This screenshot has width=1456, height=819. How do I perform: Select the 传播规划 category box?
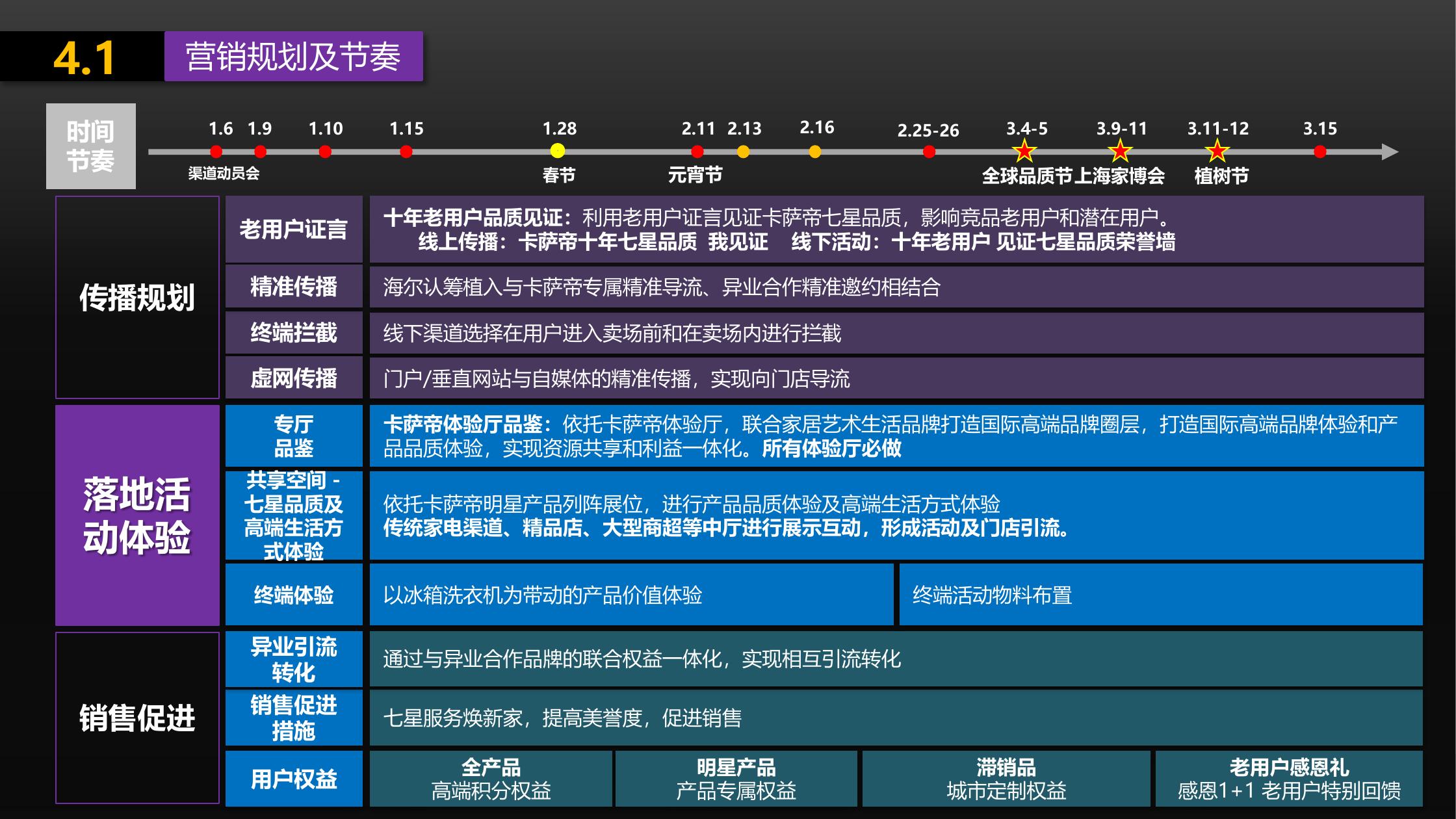137,297
